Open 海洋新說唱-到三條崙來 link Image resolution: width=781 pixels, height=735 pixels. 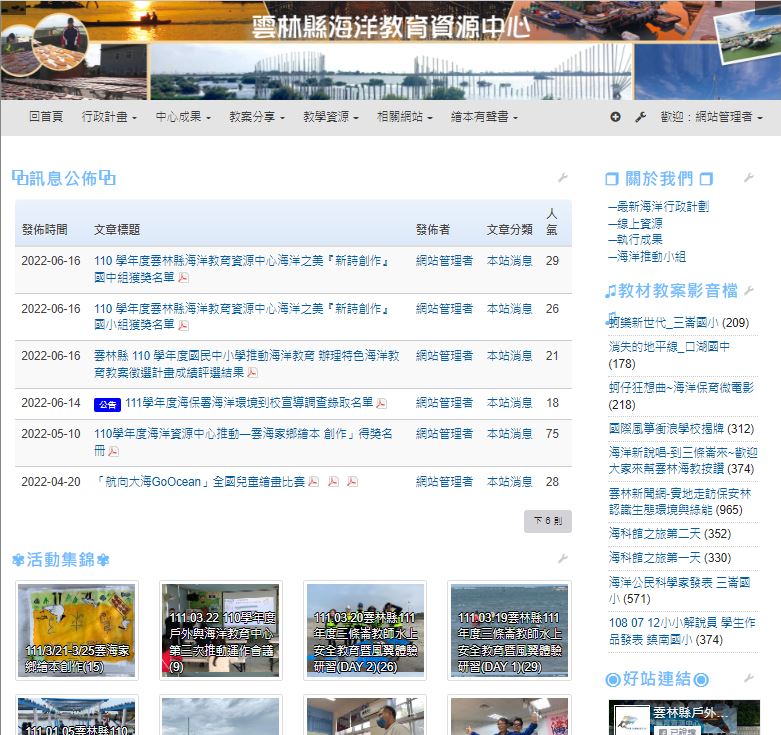683,461
